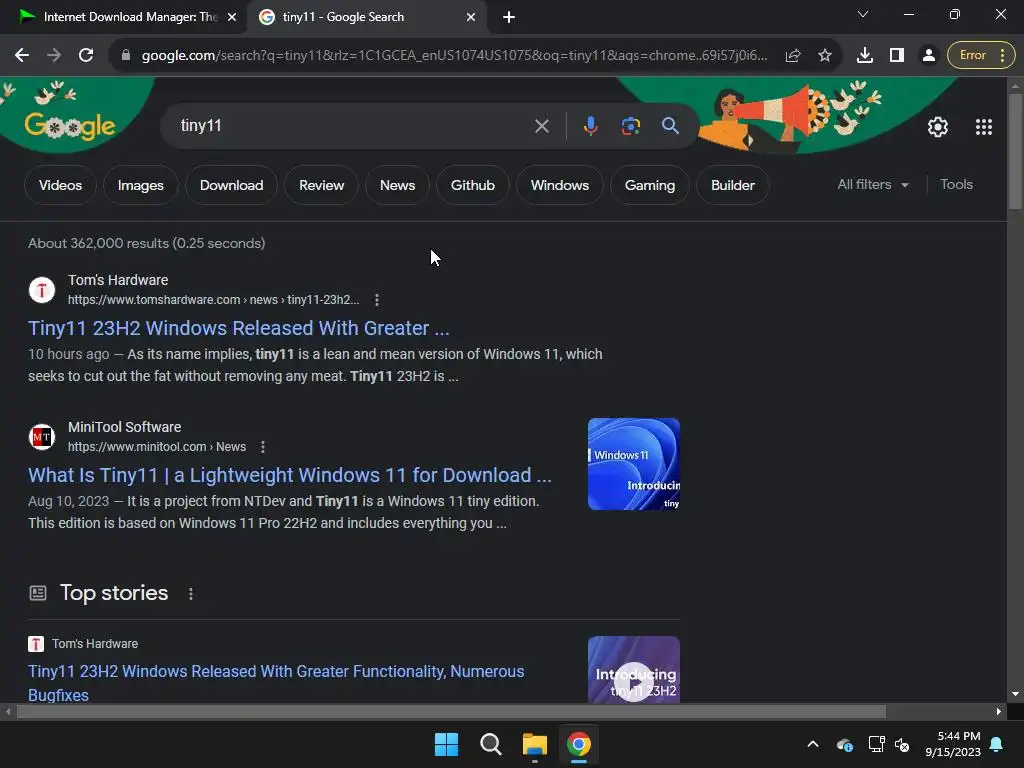View site security lock info
This screenshot has width=1024, height=768.
(126, 55)
